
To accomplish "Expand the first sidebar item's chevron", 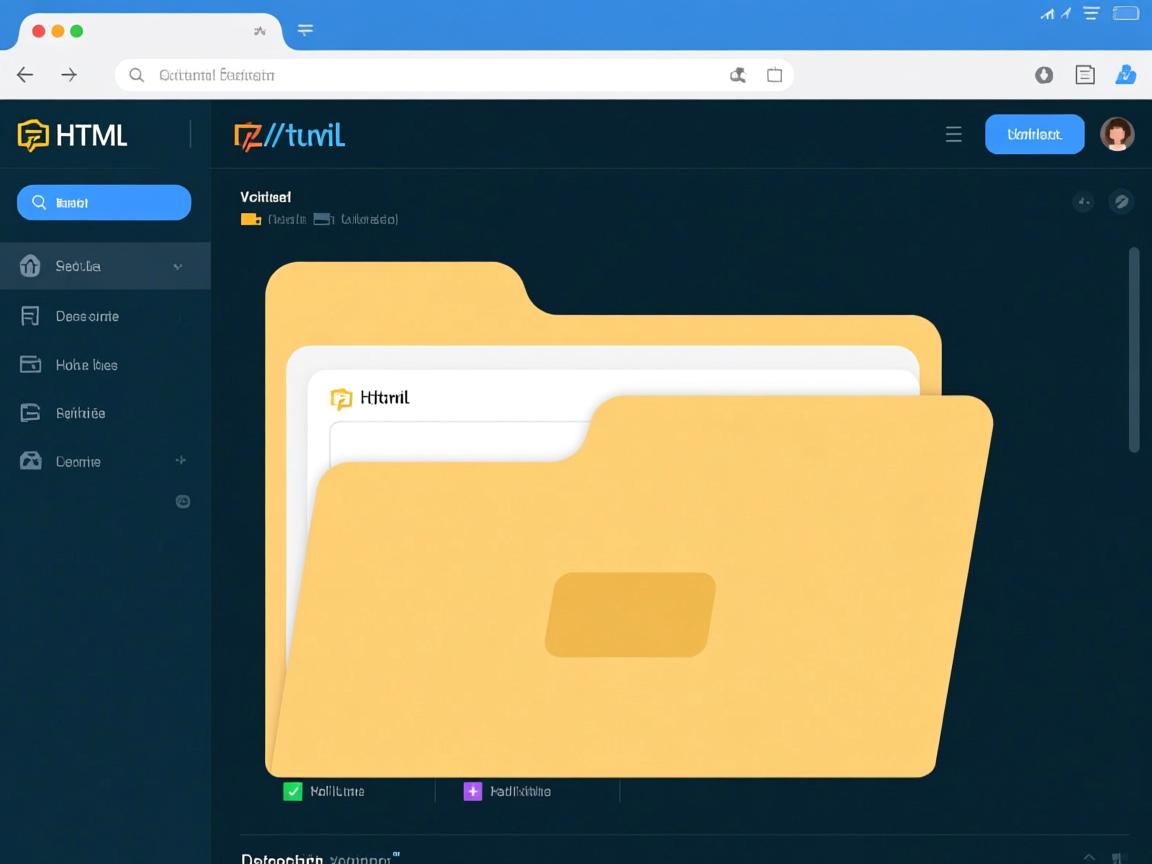I will (x=178, y=267).
